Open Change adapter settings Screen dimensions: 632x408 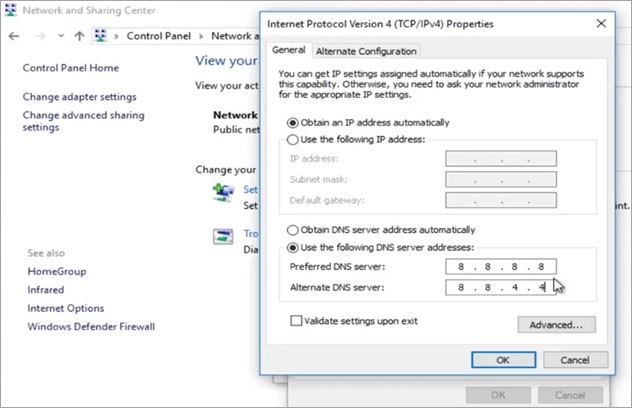(x=79, y=97)
